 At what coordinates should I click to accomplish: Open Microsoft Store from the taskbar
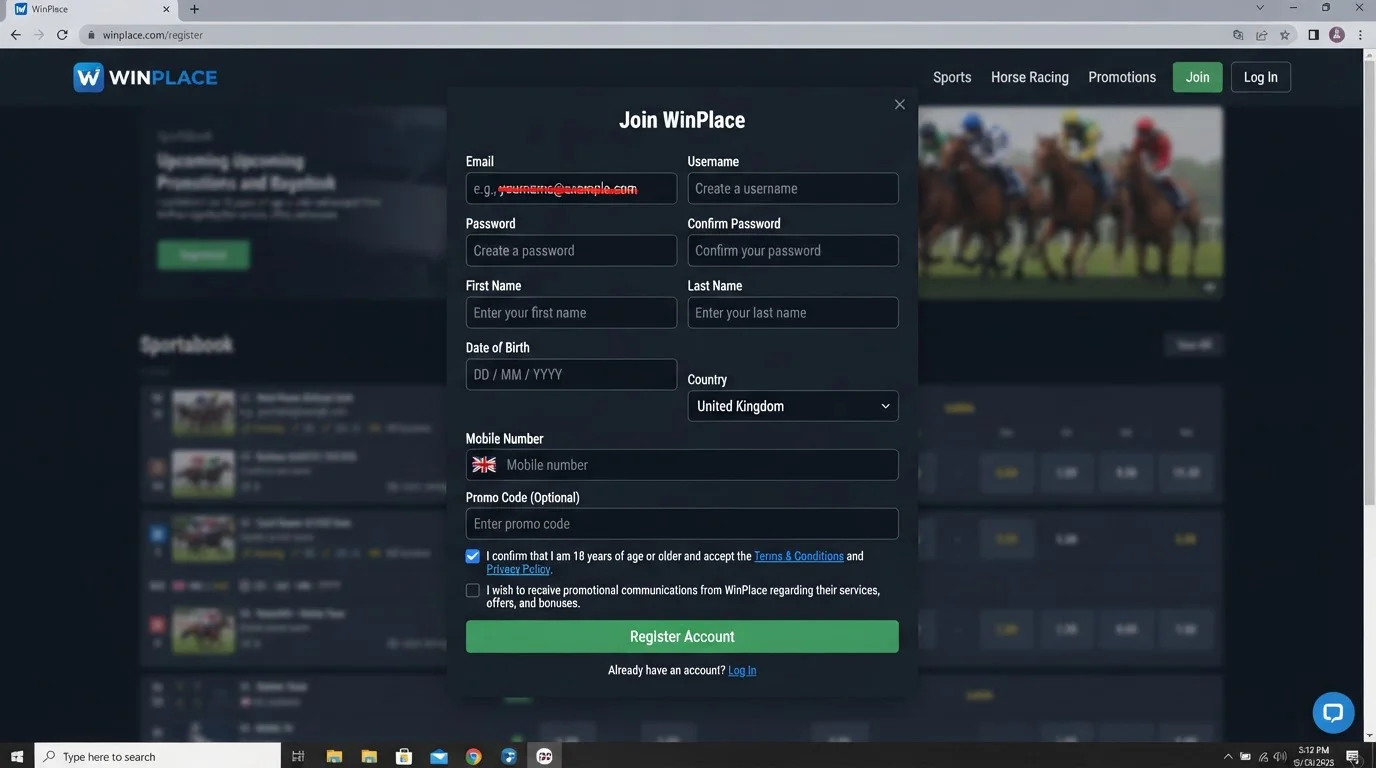click(x=404, y=756)
